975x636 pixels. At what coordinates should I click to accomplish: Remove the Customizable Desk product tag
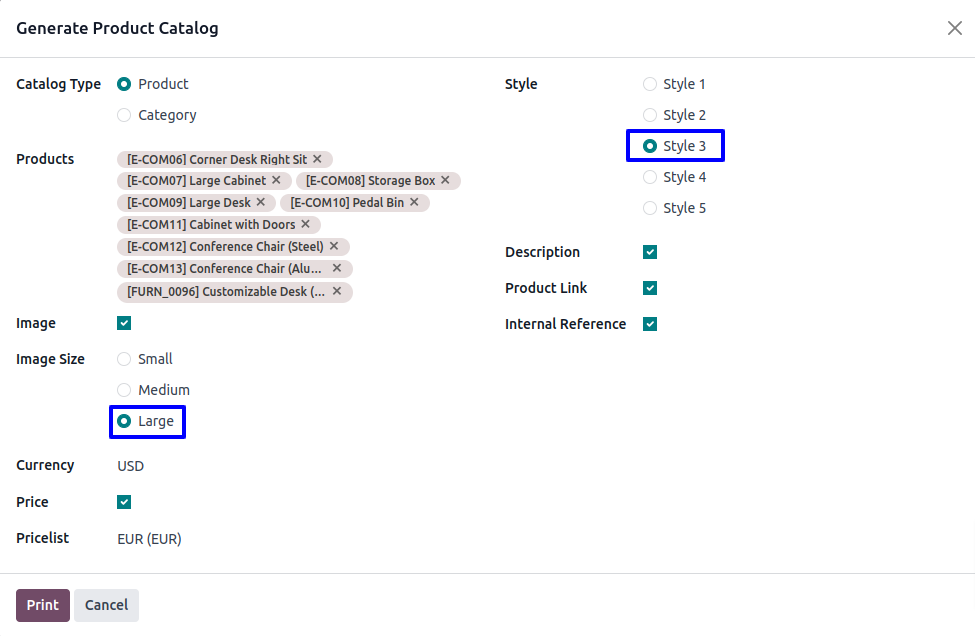[337, 292]
